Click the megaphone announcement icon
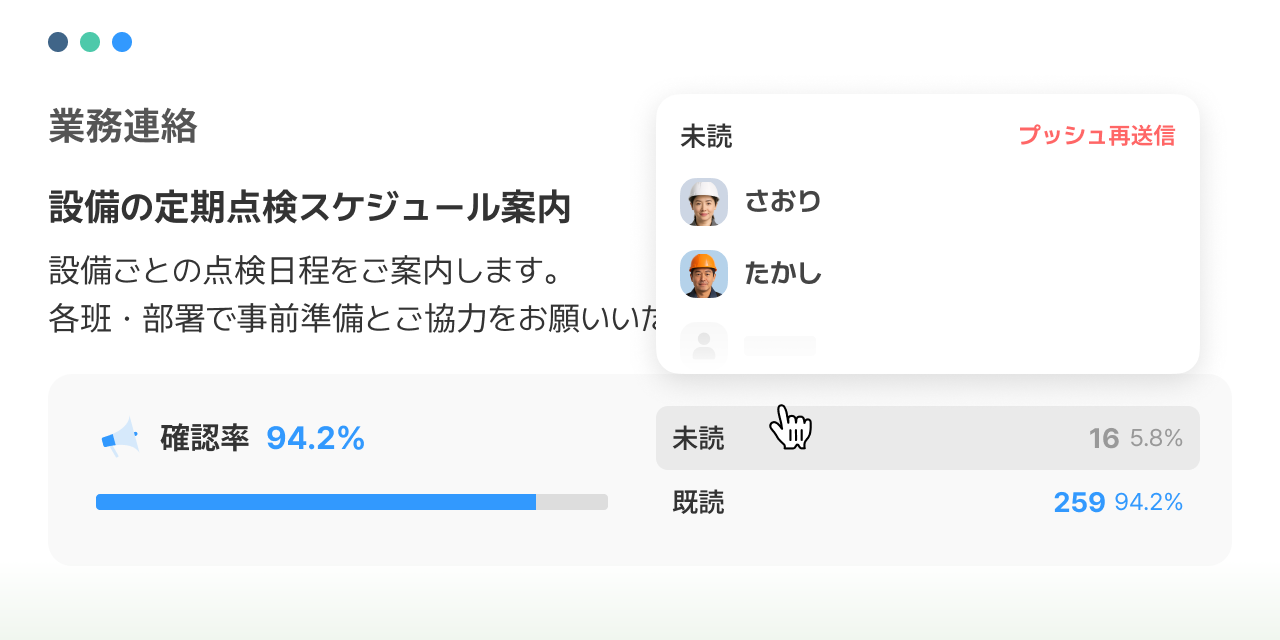Viewport: 1280px width, 640px height. [x=121, y=438]
